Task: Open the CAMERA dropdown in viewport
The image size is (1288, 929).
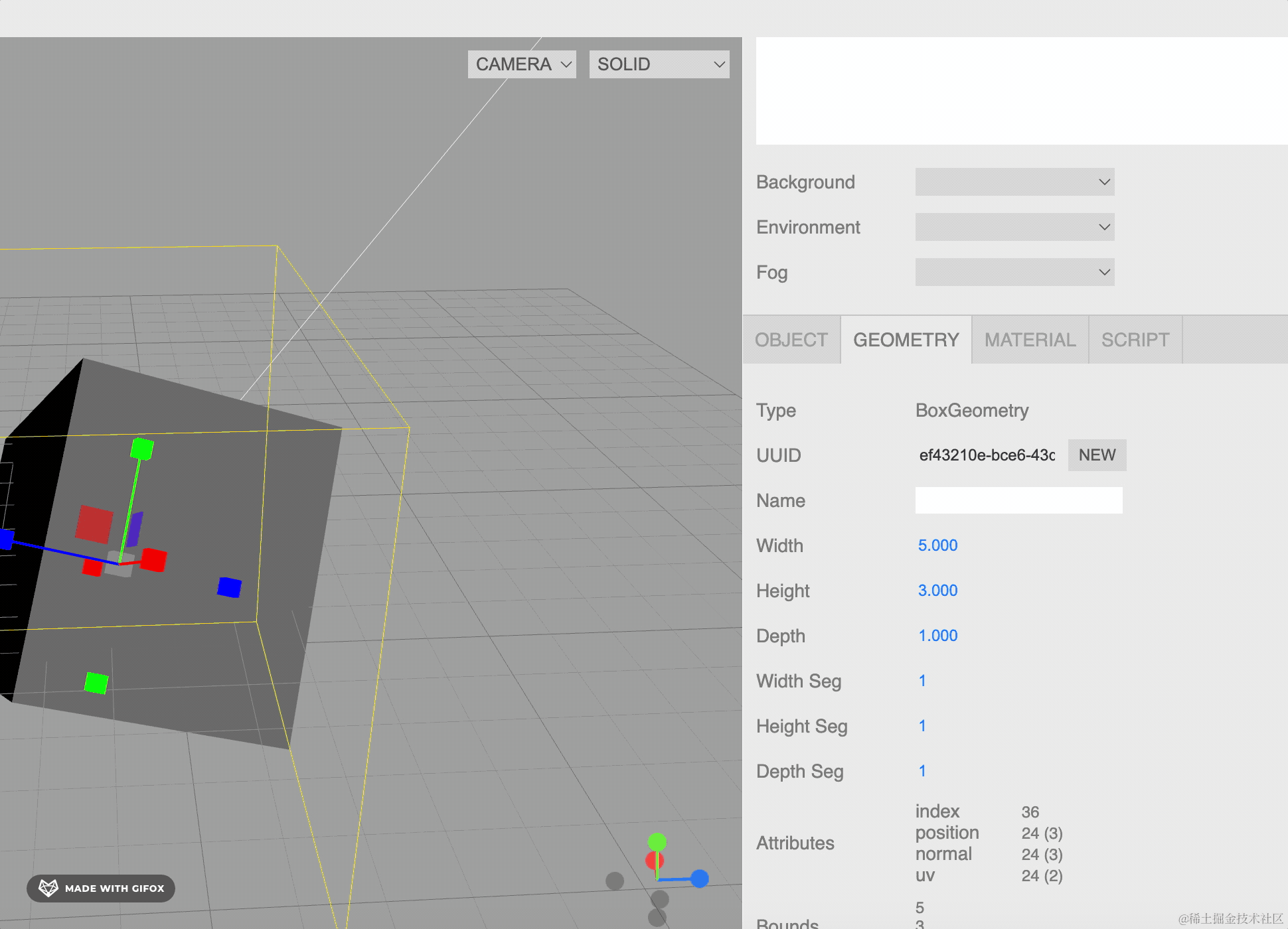Action: coord(522,64)
